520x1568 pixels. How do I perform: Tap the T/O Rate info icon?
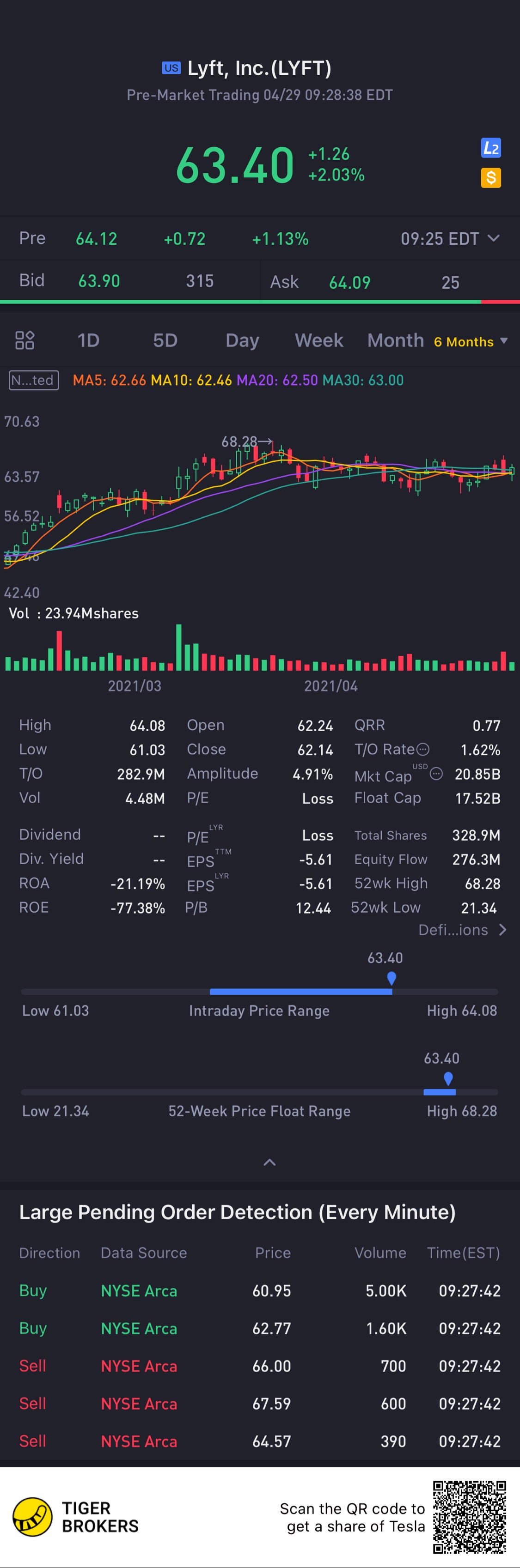[x=422, y=749]
